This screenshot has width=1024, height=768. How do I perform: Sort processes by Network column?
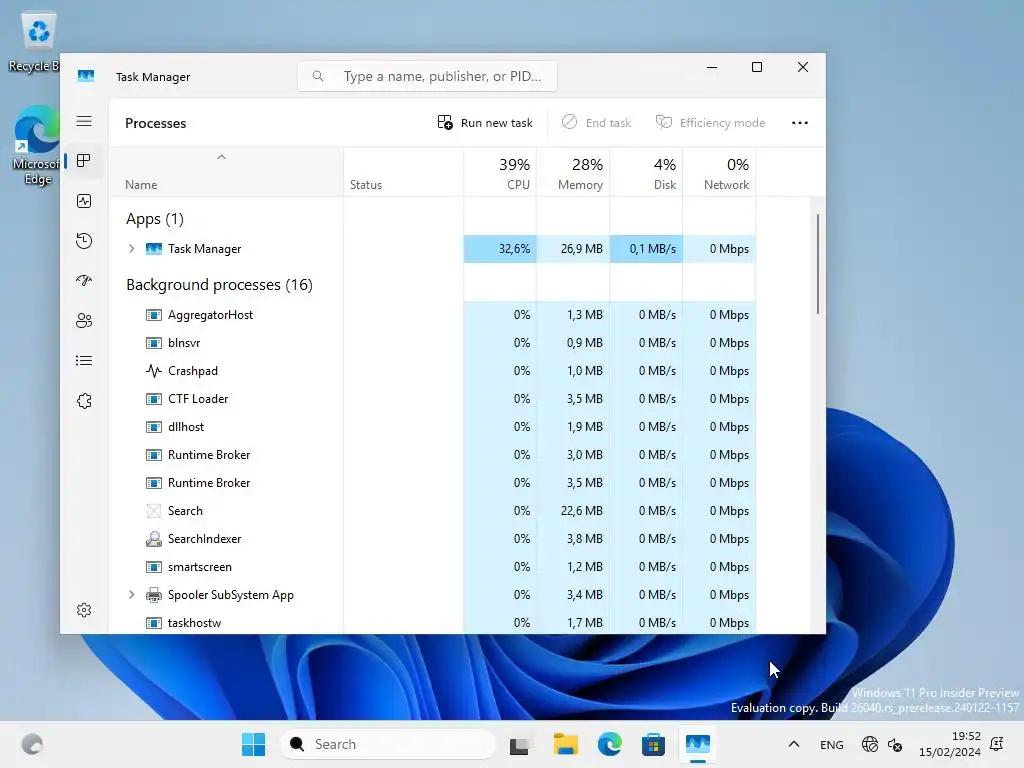(720, 173)
